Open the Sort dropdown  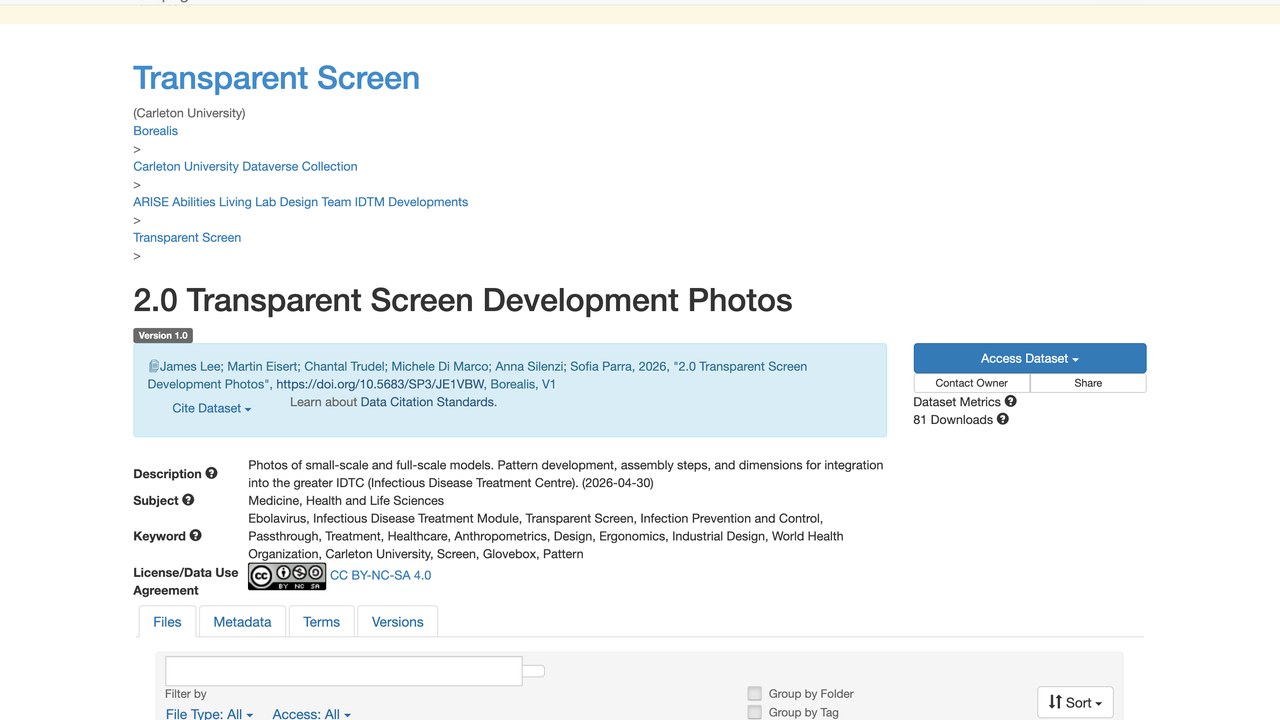coord(1075,702)
